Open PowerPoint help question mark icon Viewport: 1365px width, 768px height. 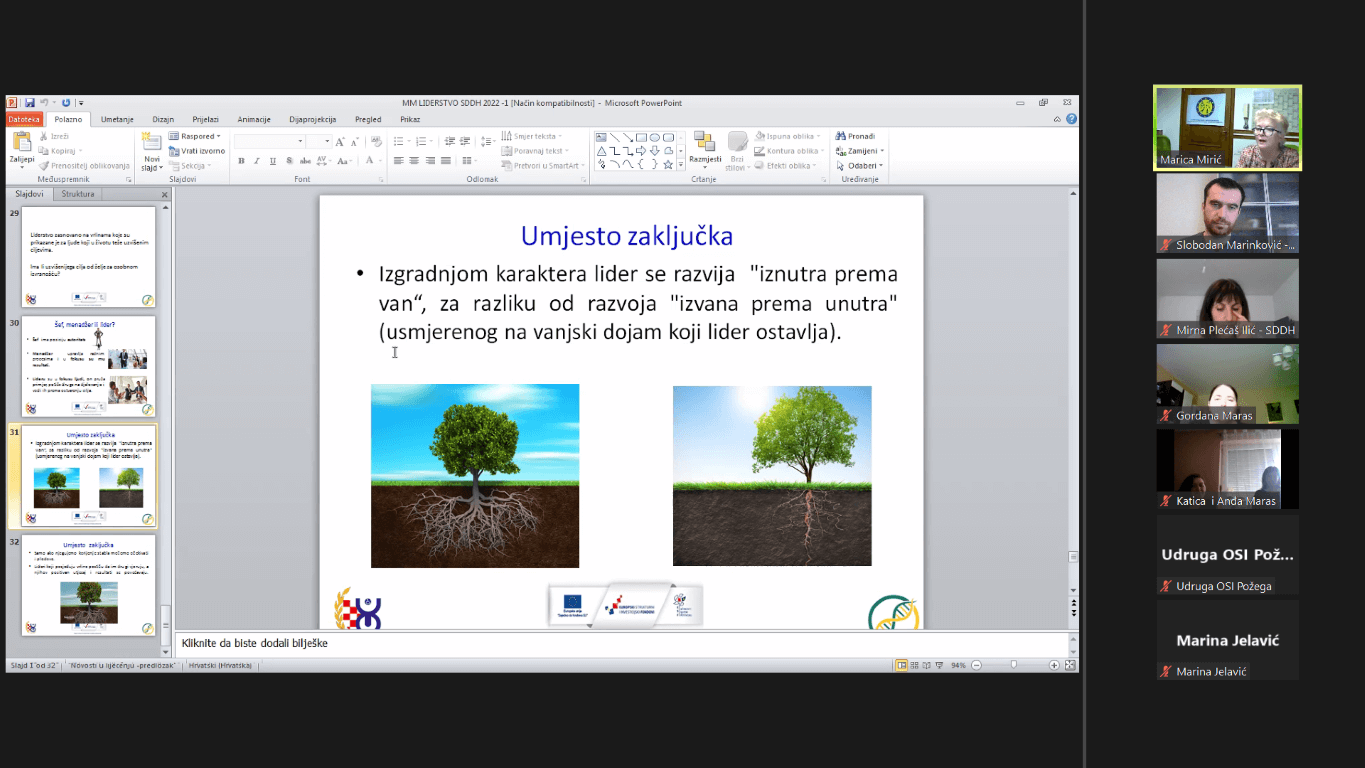click(1071, 119)
